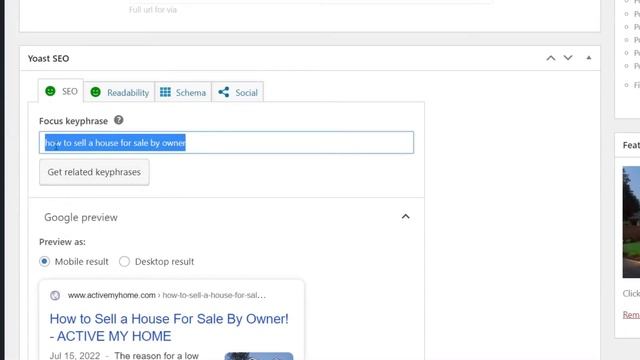The width and height of the screenshot is (640, 360).
Task: Select the Desktop result radio button
Action: (x=124, y=261)
